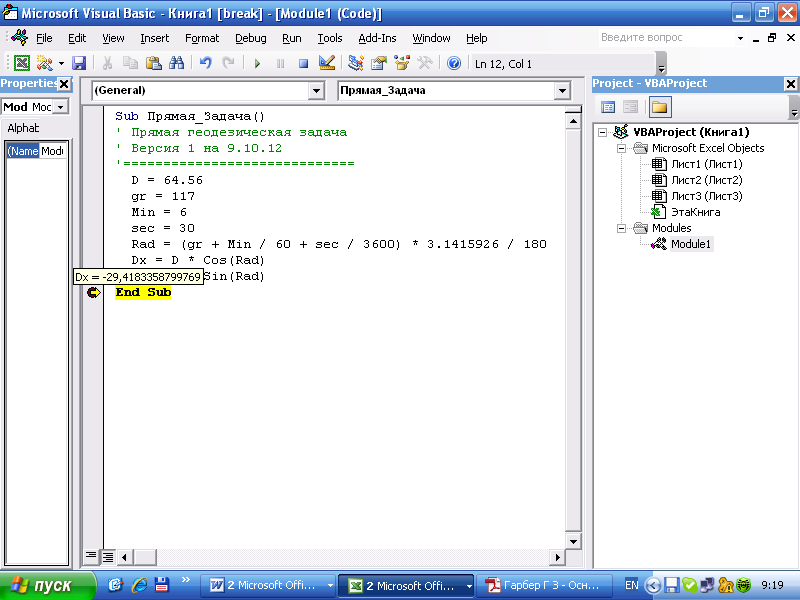Click the Paste clipboard icon
Viewport: 800px width, 600px height.
154,63
